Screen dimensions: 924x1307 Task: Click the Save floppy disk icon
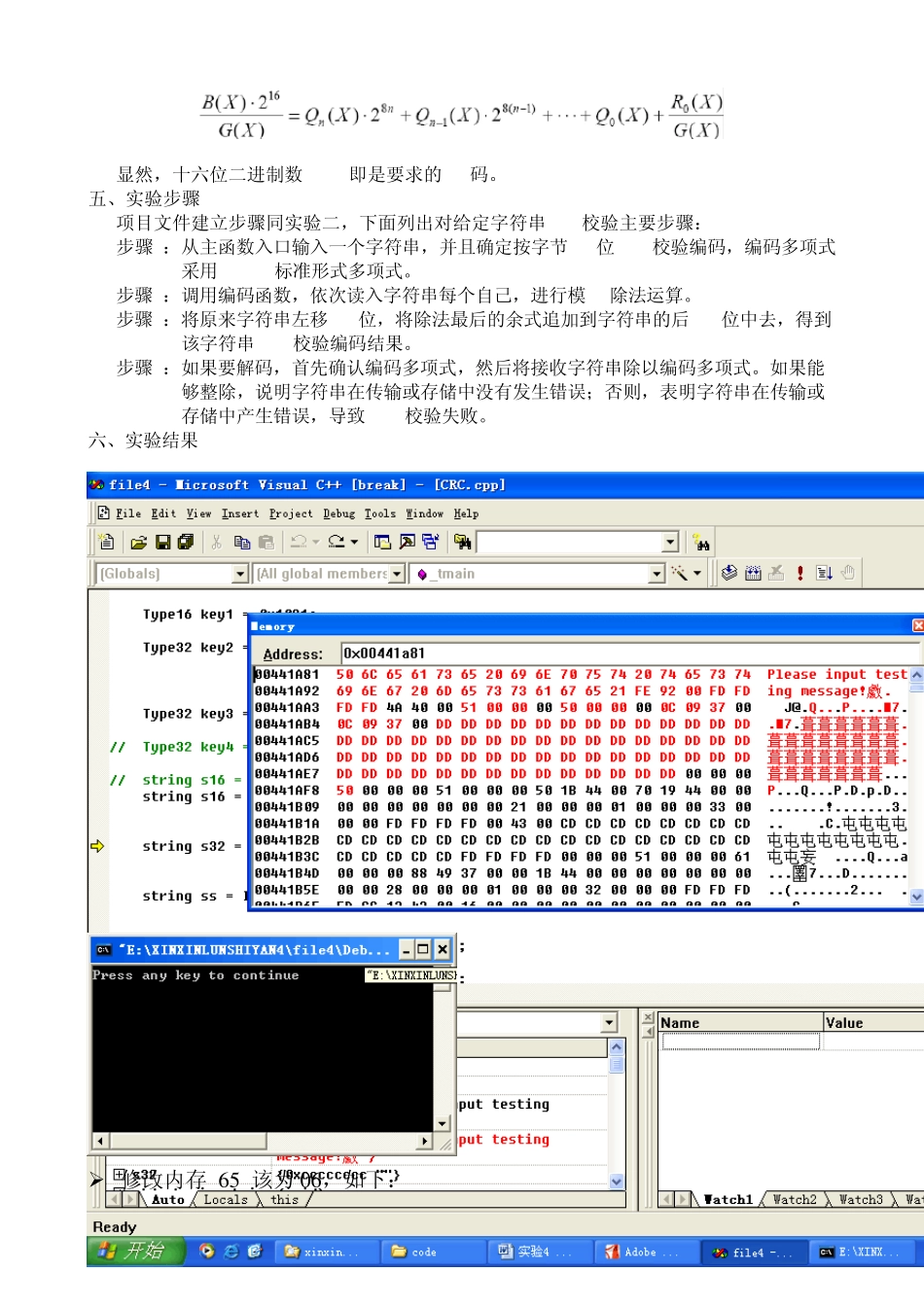pyautogui.click(x=163, y=542)
